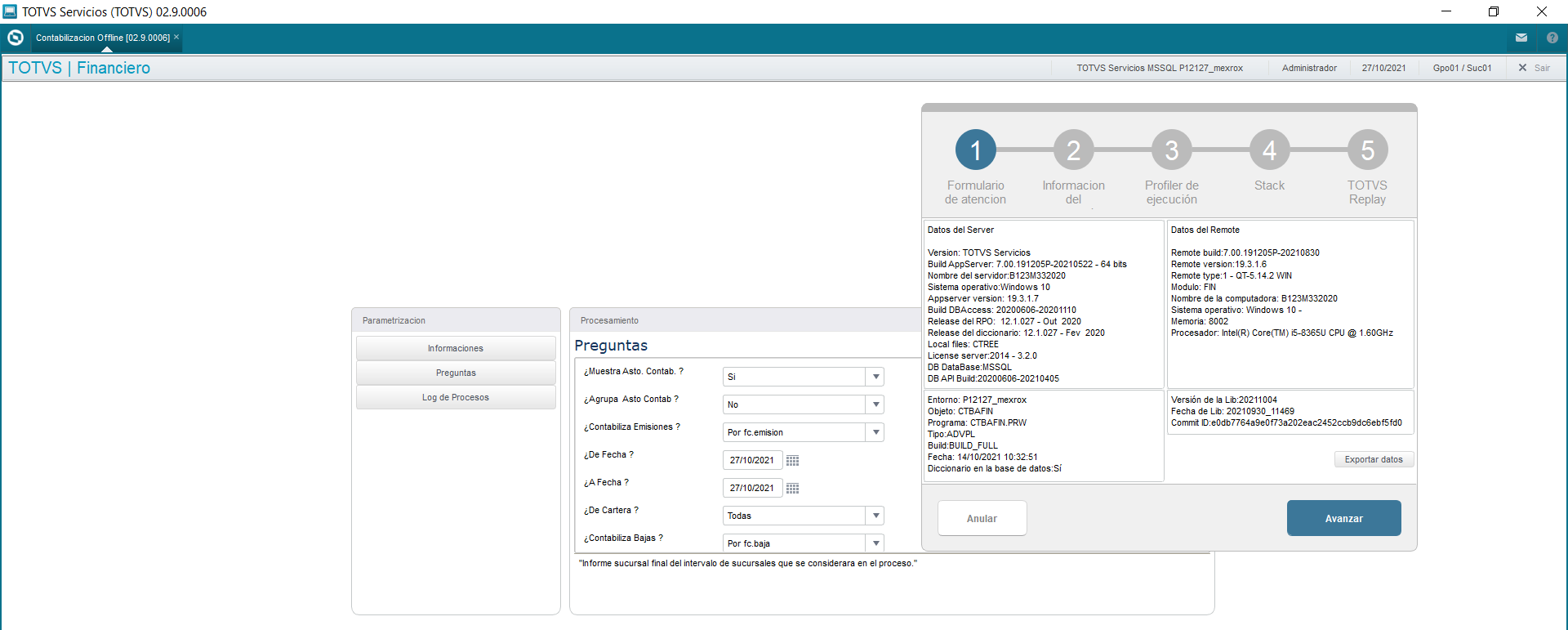This screenshot has height=630, width=1568.
Task: Open the help question mark icon
Action: coord(1552,38)
